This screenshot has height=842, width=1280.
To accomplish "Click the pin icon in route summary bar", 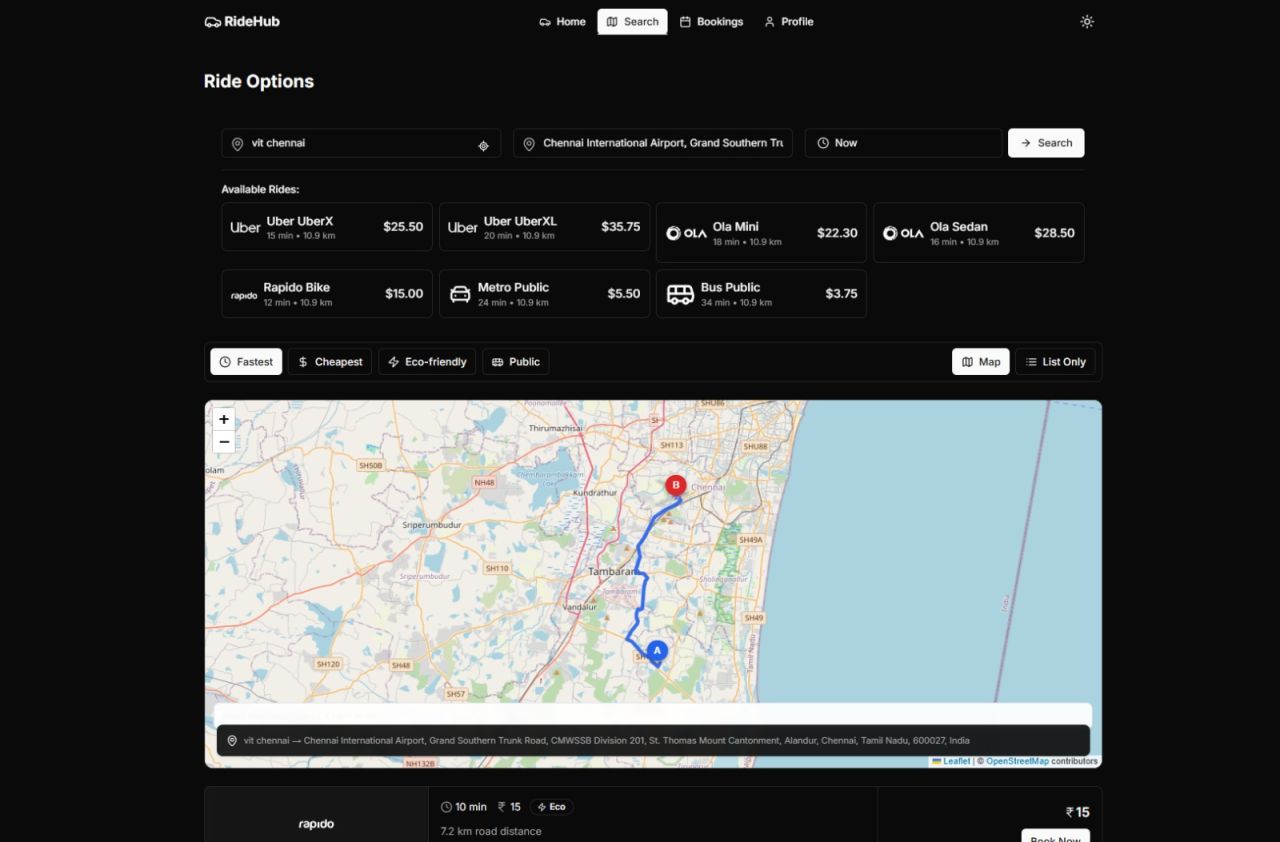I will [x=232, y=741].
